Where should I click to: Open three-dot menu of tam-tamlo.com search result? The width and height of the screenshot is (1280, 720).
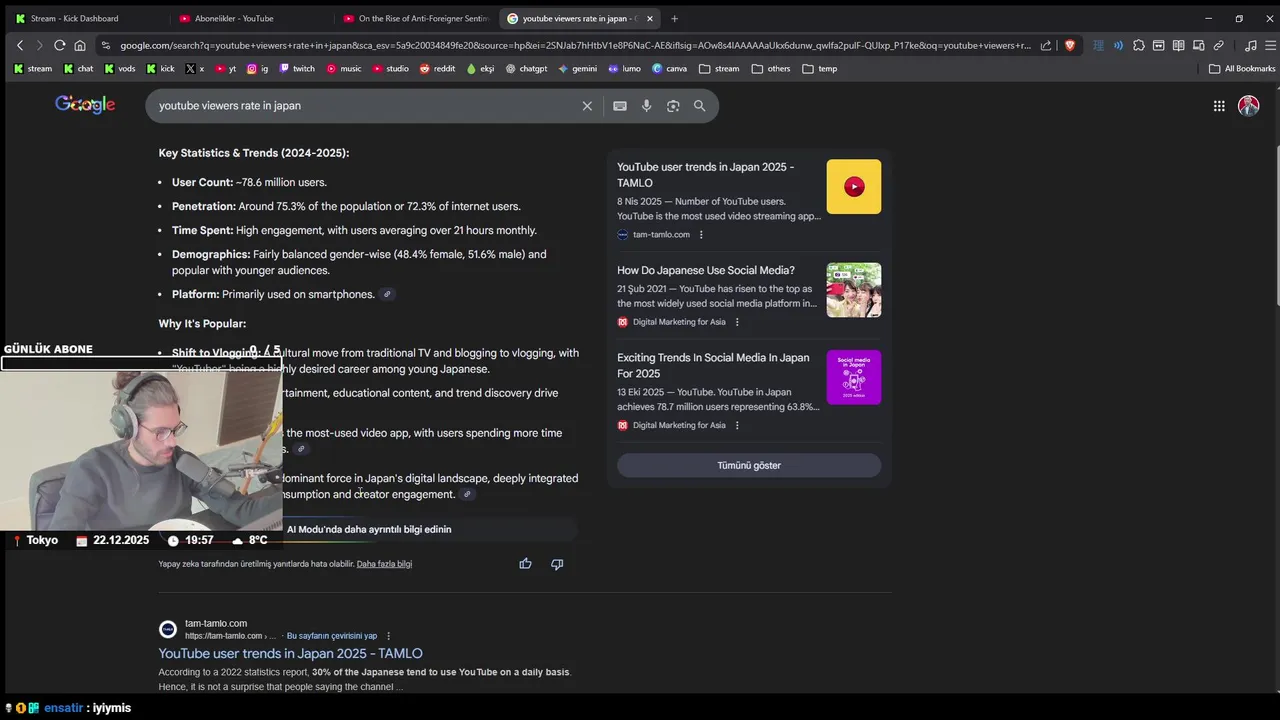(x=388, y=636)
